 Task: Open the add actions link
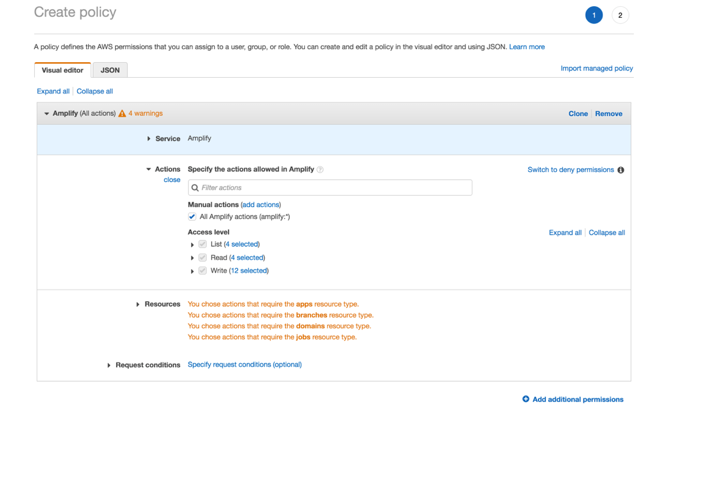pyautogui.click(x=261, y=204)
